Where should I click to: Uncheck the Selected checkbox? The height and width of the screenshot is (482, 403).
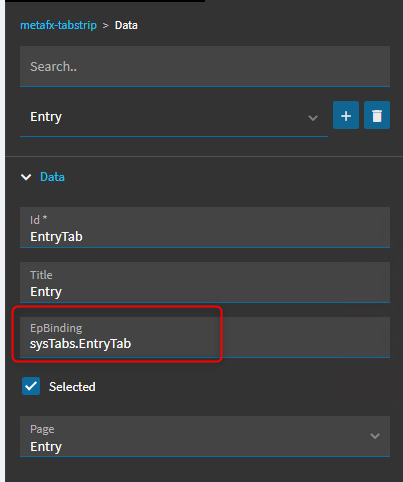coord(31,386)
